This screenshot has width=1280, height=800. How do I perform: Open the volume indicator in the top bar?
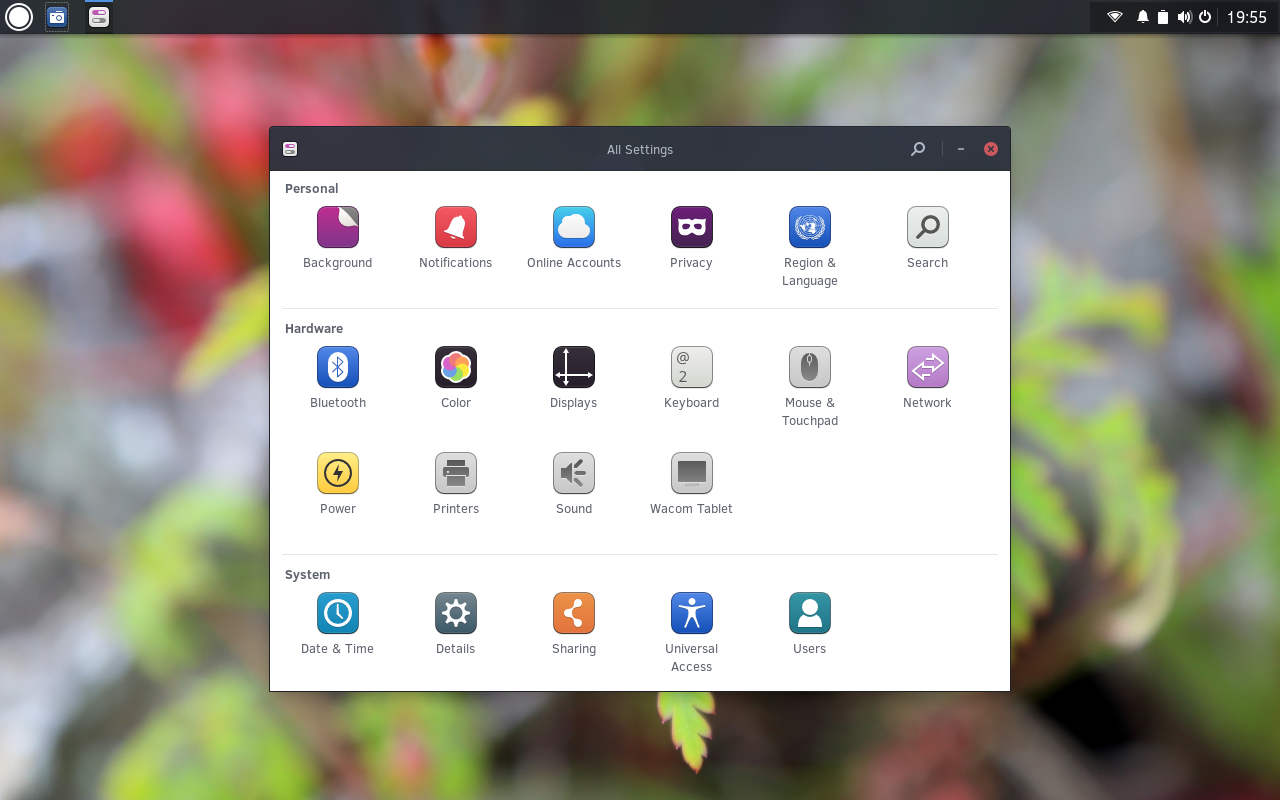pos(1183,16)
